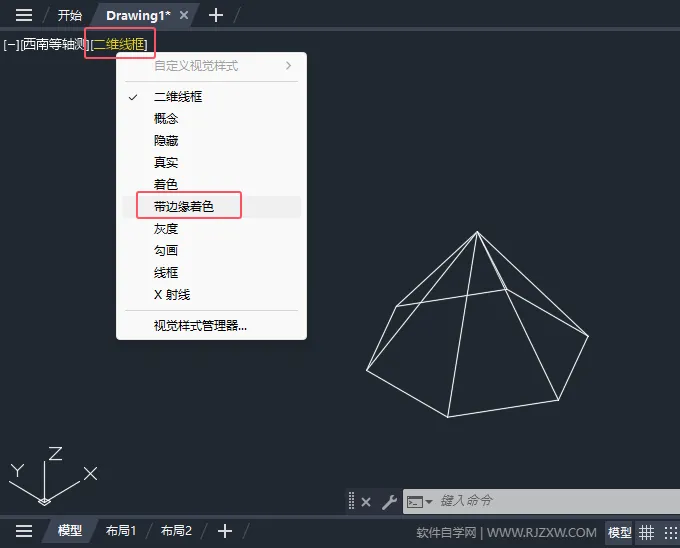Toggle the drawing grid display icon
The width and height of the screenshot is (680, 548).
tap(646, 532)
